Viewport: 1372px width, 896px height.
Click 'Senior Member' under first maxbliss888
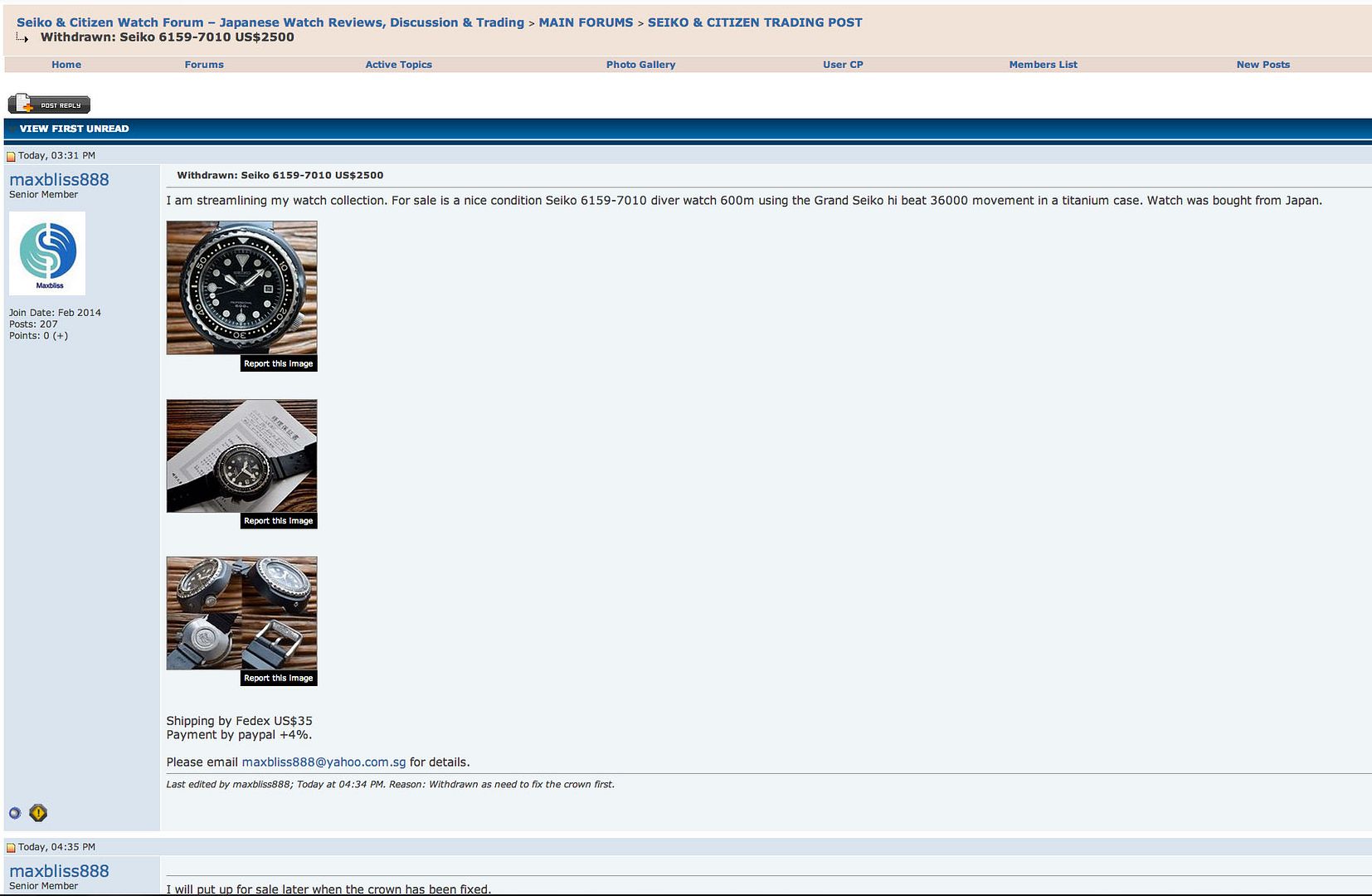[x=43, y=194]
